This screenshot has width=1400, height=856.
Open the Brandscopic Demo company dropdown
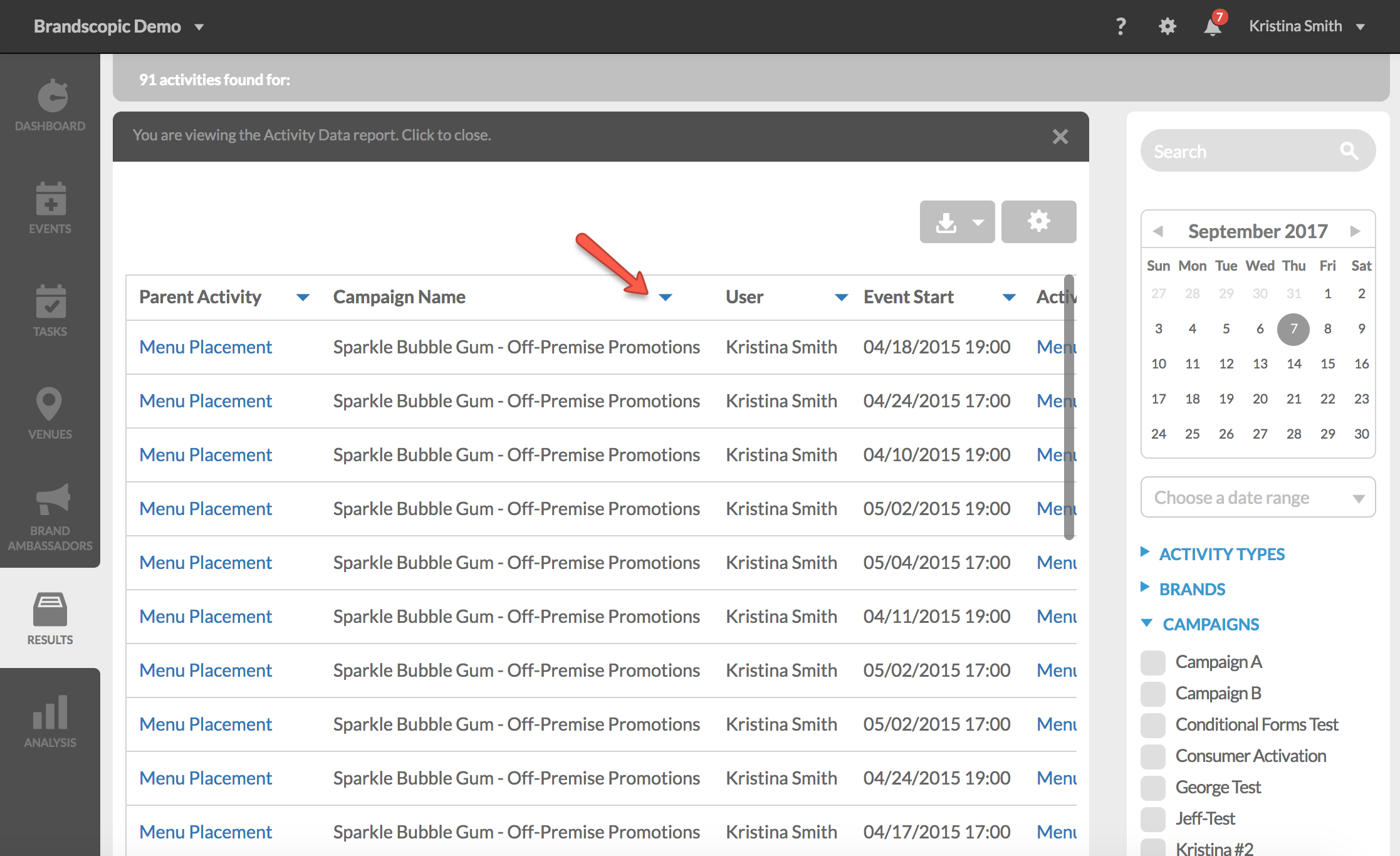click(x=119, y=26)
